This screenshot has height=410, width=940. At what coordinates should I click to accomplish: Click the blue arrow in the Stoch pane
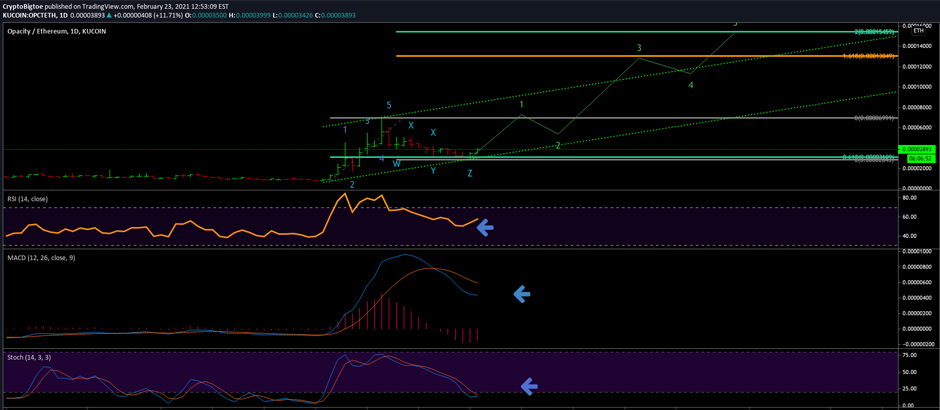pos(530,386)
